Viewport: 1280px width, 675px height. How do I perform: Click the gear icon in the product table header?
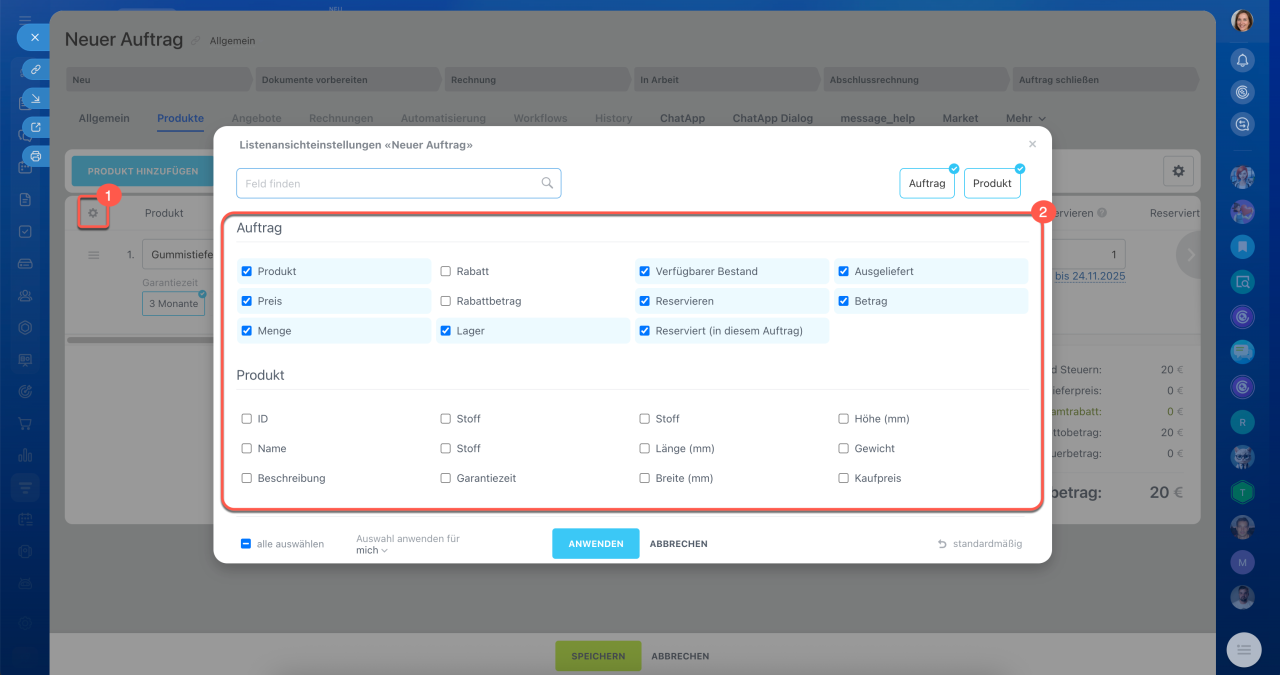pos(93,213)
